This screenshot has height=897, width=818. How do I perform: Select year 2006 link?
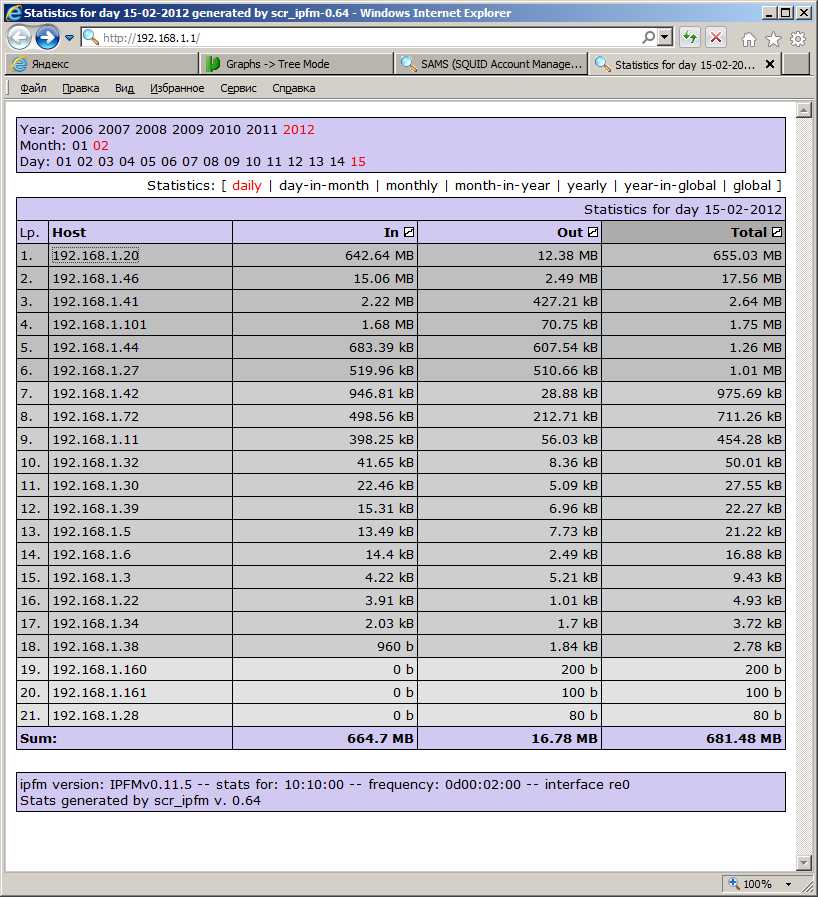77,129
